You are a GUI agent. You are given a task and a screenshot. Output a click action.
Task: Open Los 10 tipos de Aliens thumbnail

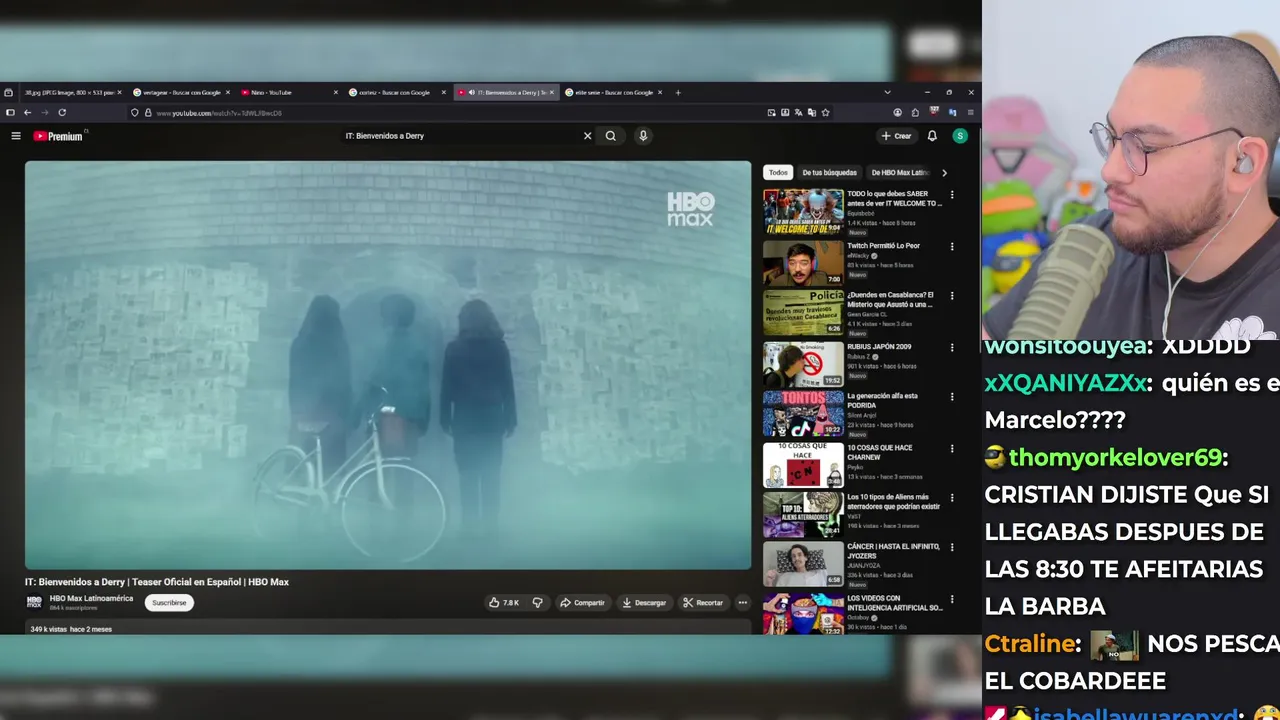(x=803, y=514)
